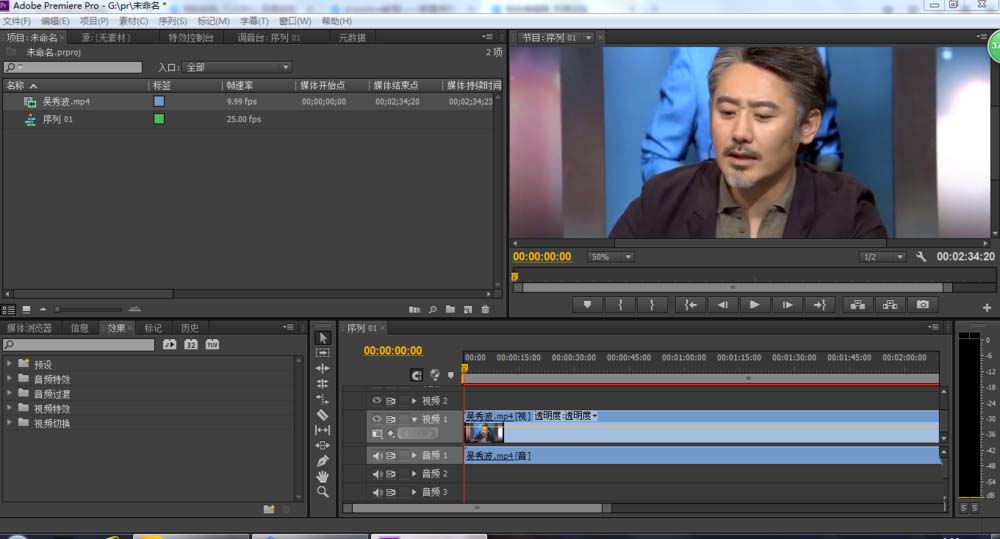The image size is (1000, 539).
Task: Expand the 音频 1 track
Action: pyautogui.click(x=414, y=455)
